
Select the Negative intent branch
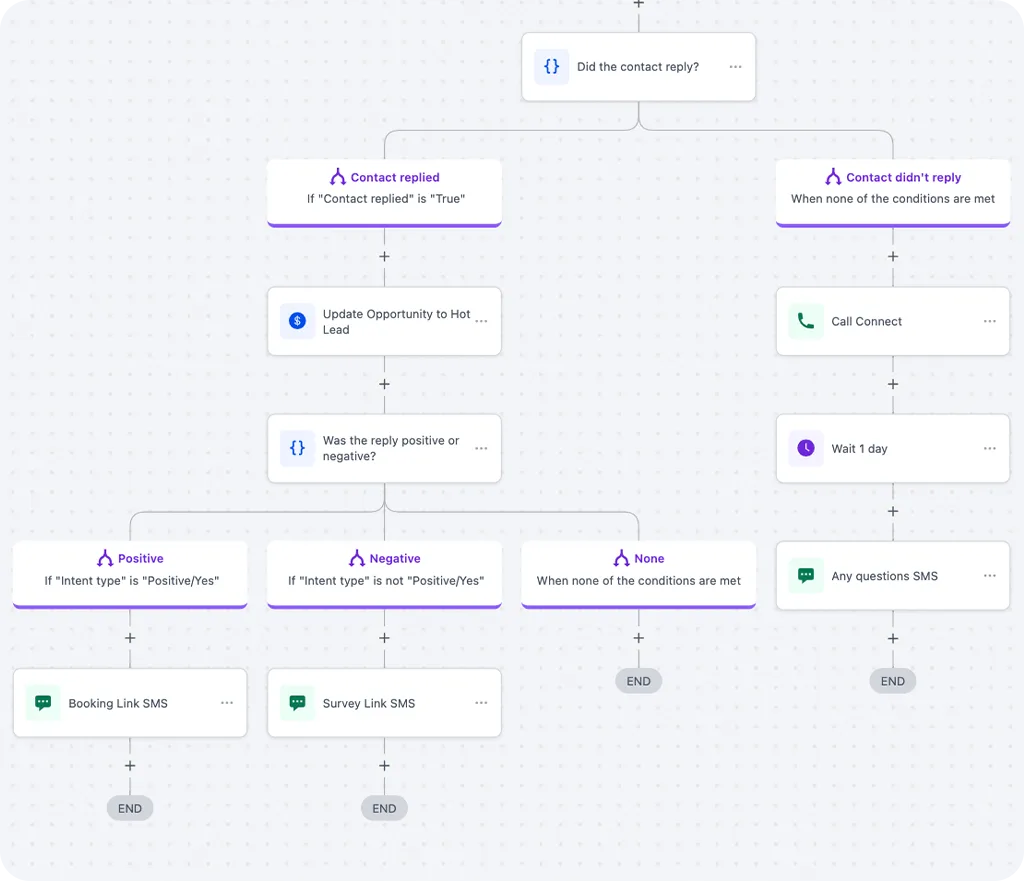tap(384, 569)
